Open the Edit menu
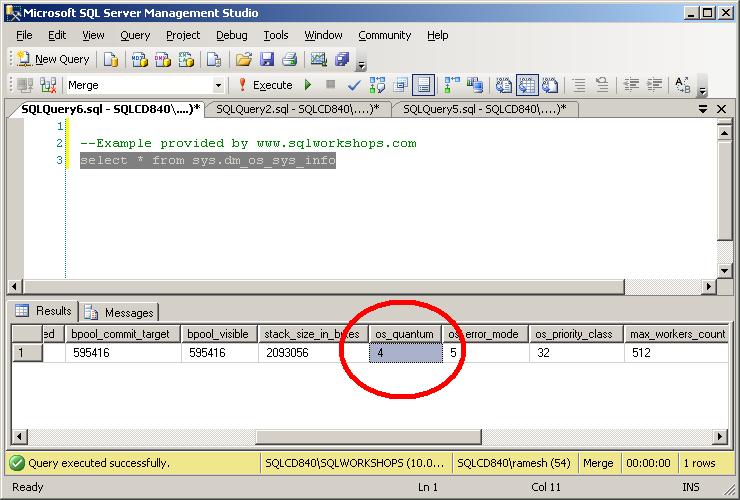 click(57, 35)
